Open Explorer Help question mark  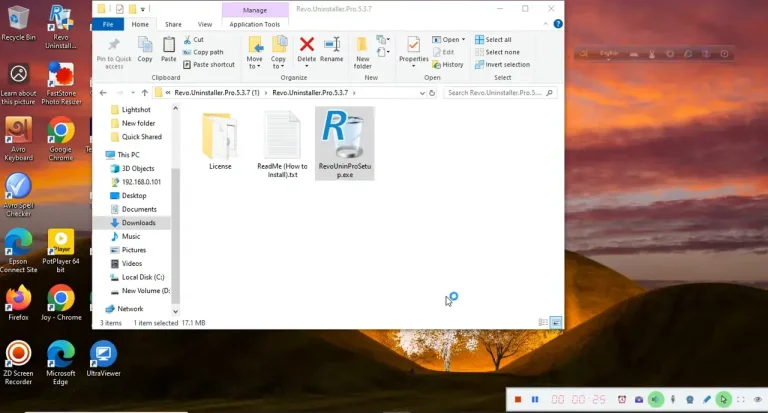(x=558, y=24)
